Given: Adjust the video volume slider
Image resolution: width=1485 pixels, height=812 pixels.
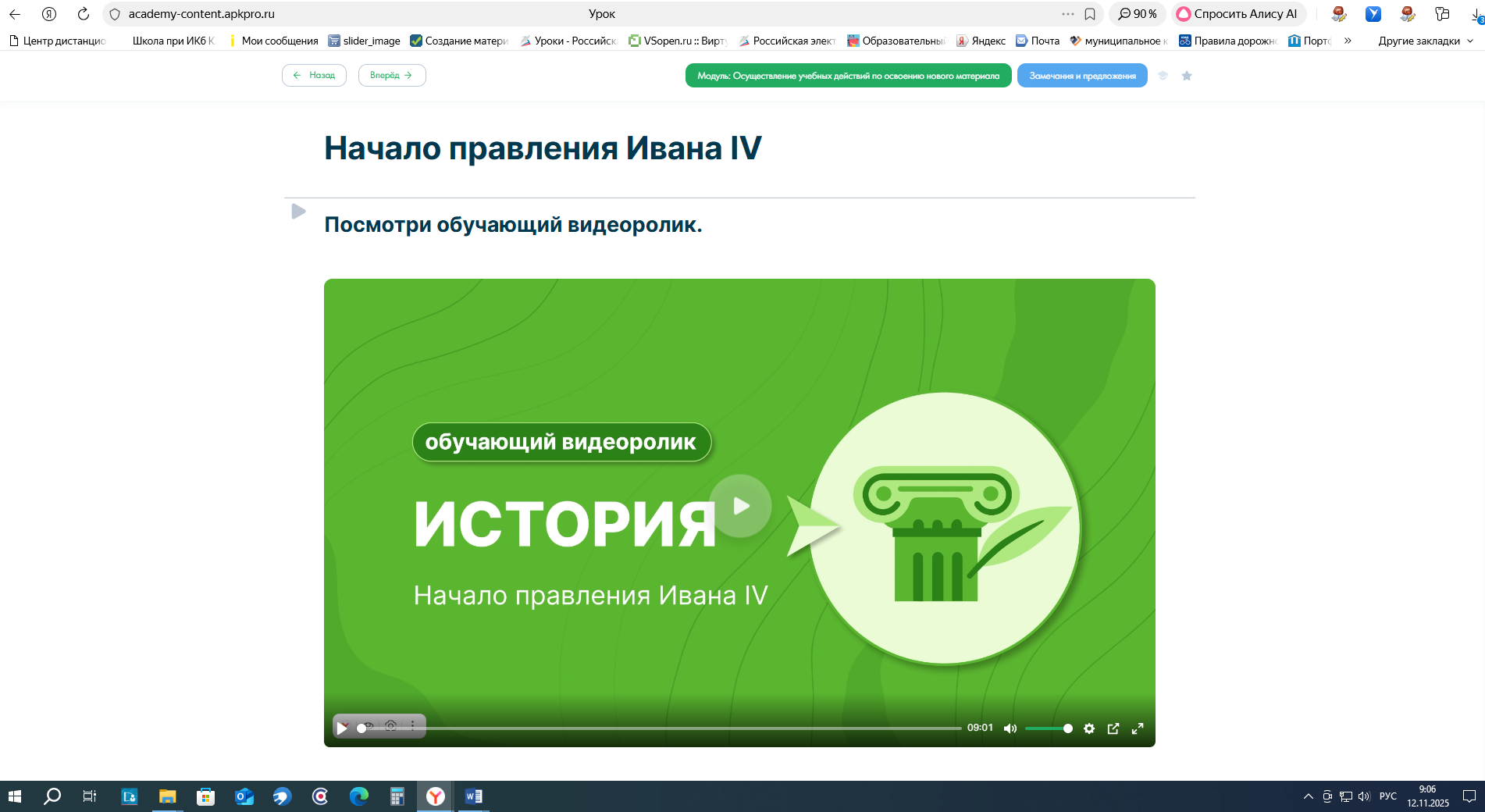Looking at the screenshot, I should tap(1048, 728).
